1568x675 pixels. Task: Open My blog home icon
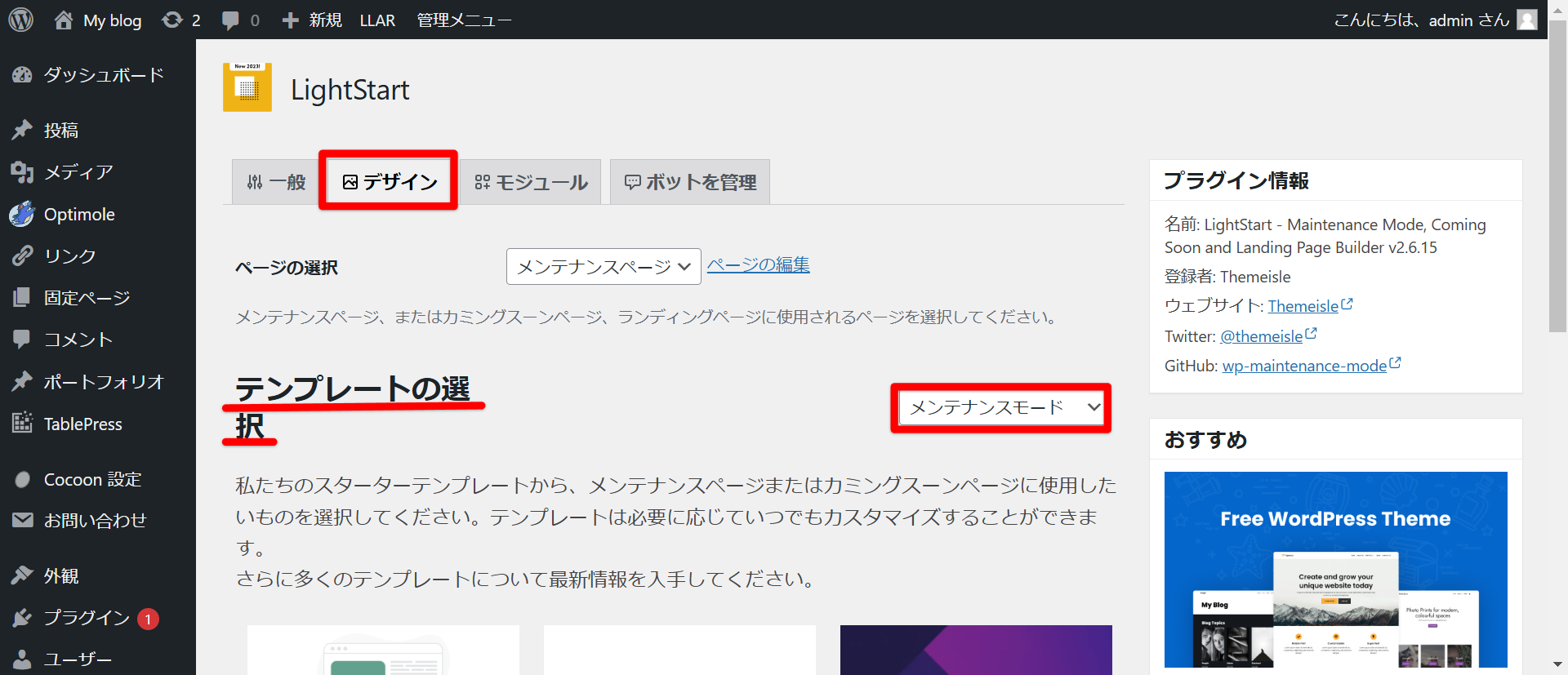click(x=64, y=20)
